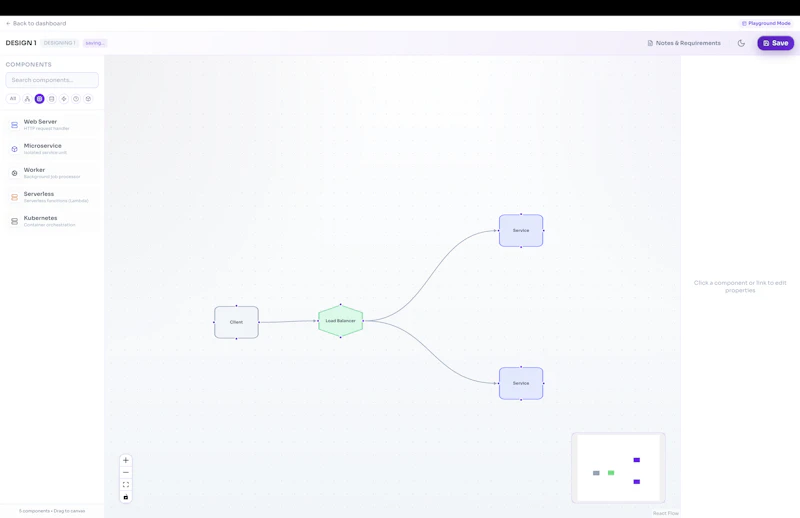
Task: Select the Client node
Action: point(236,322)
